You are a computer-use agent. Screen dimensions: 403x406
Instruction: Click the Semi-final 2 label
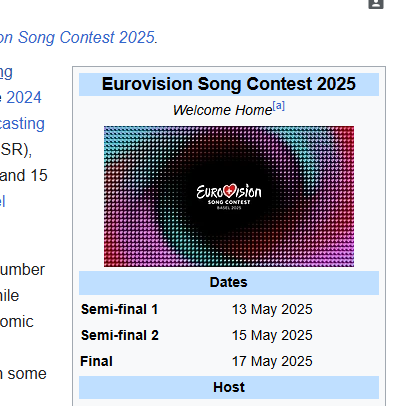120,335
